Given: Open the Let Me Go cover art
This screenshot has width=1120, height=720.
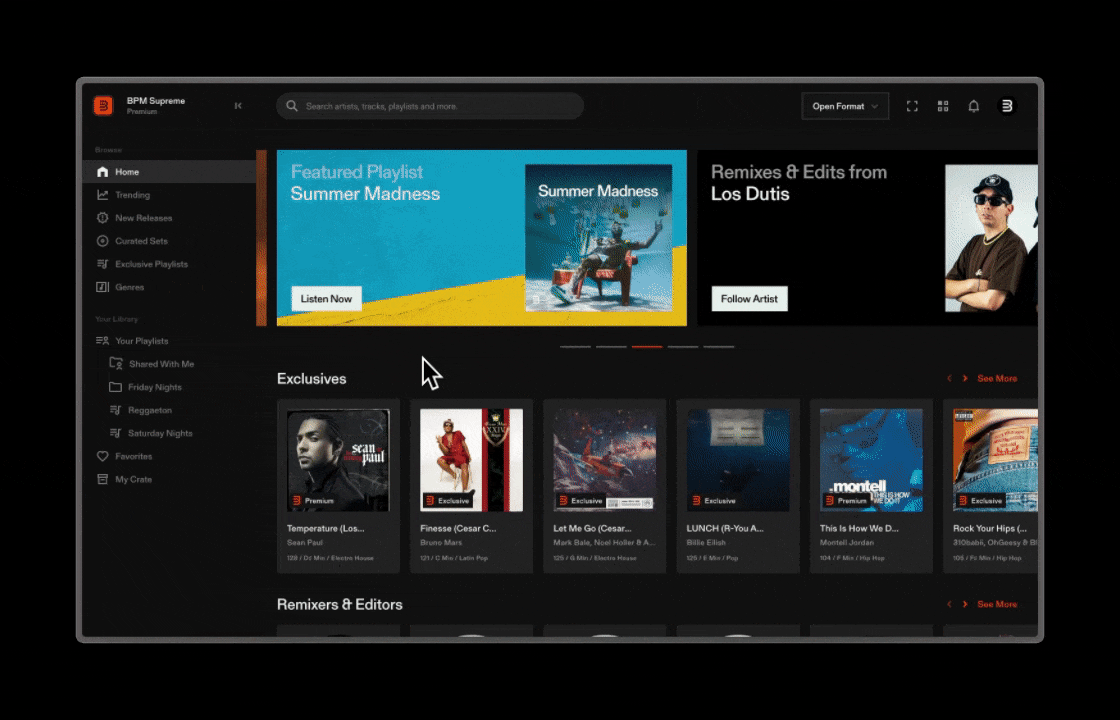Looking at the screenshot, I should pos(604,460).
